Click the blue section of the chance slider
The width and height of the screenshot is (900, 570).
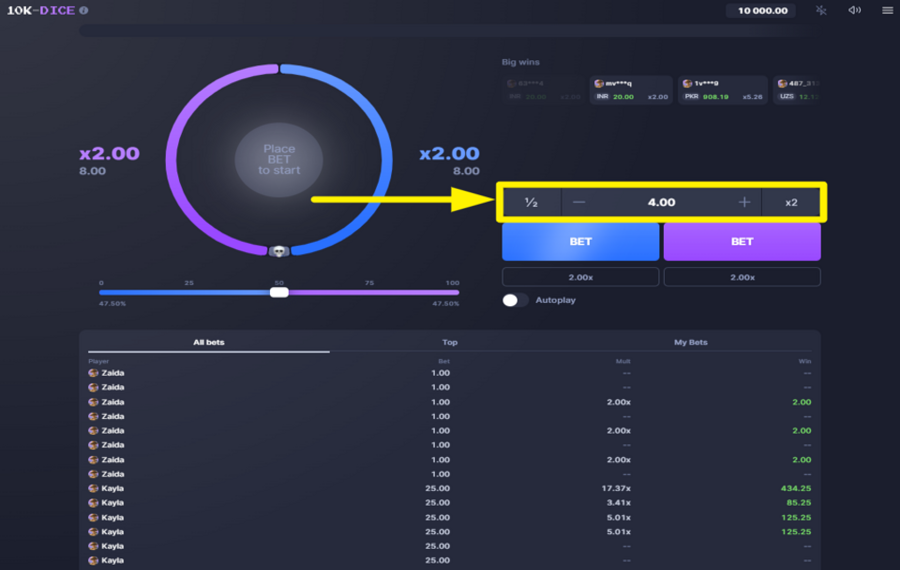point(185,292)
